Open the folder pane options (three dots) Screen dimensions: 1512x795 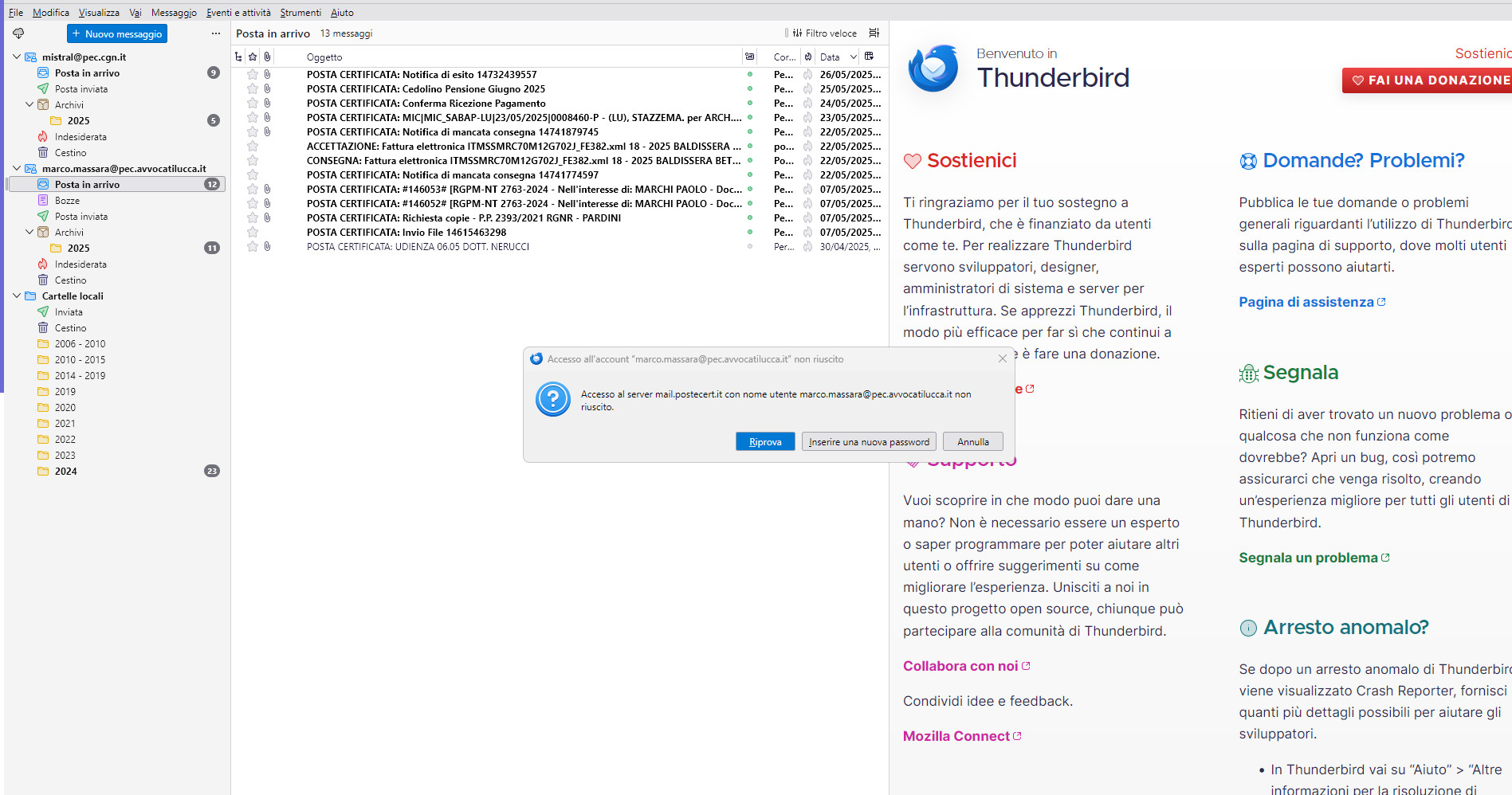click(x=216, y=33)
